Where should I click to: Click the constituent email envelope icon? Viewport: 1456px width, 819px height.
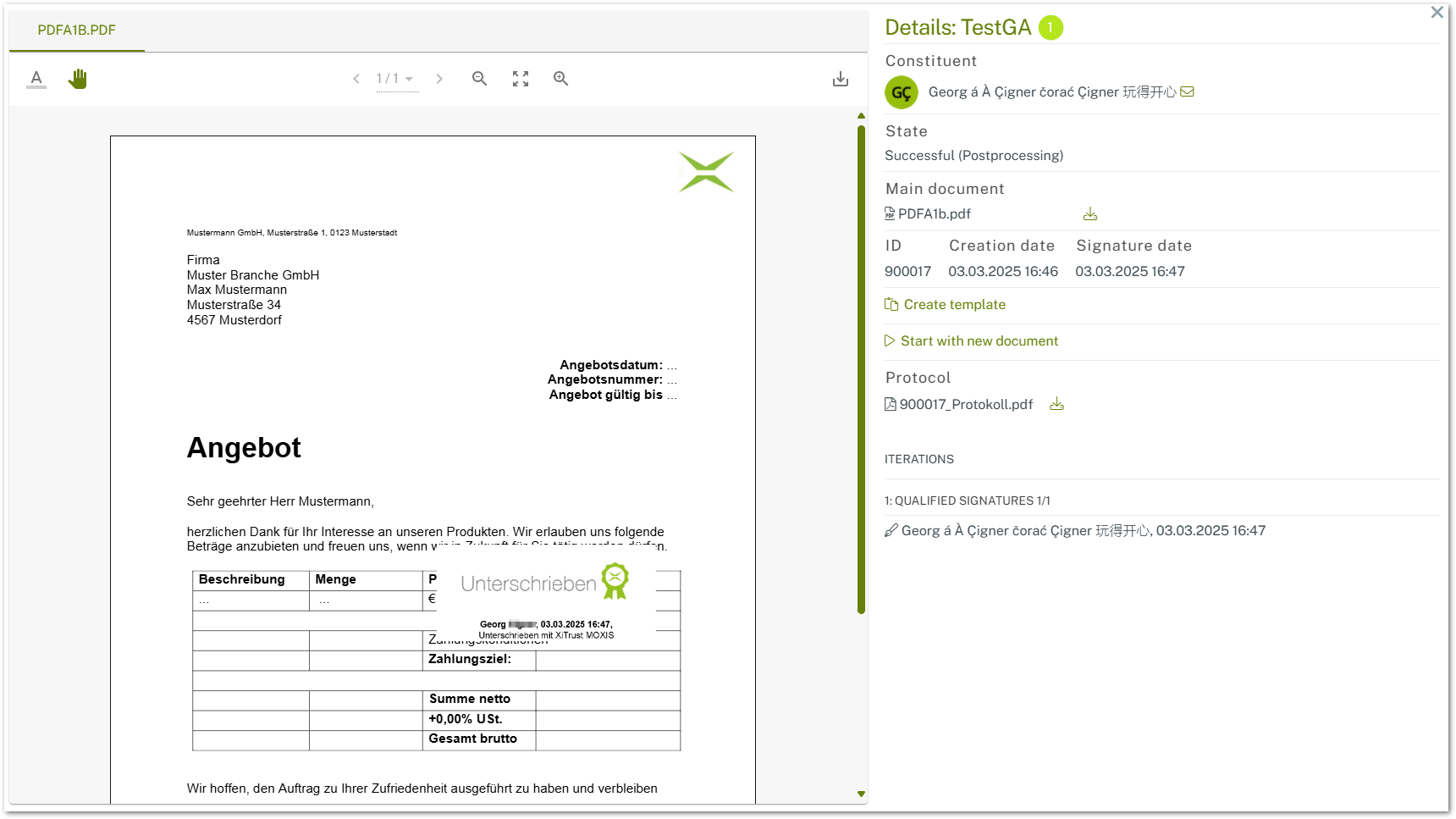(x=1188, y=91)
